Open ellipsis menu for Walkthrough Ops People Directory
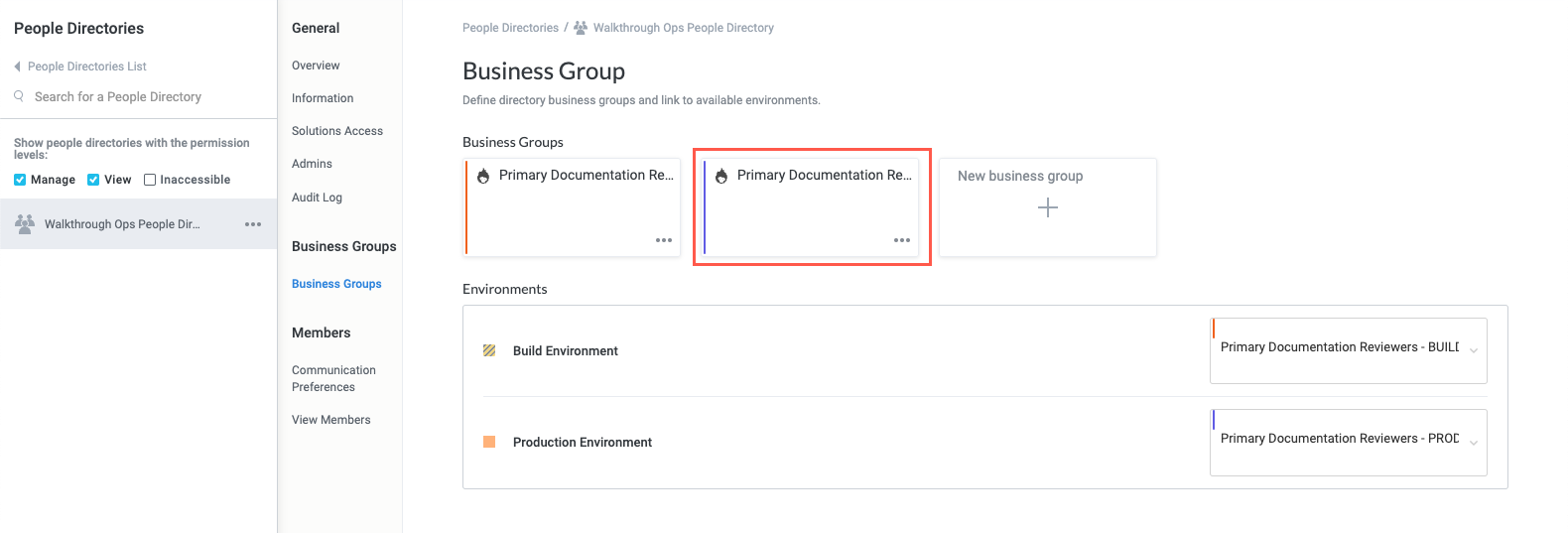Screen dimensions: 1568x533 coord(253,224)
